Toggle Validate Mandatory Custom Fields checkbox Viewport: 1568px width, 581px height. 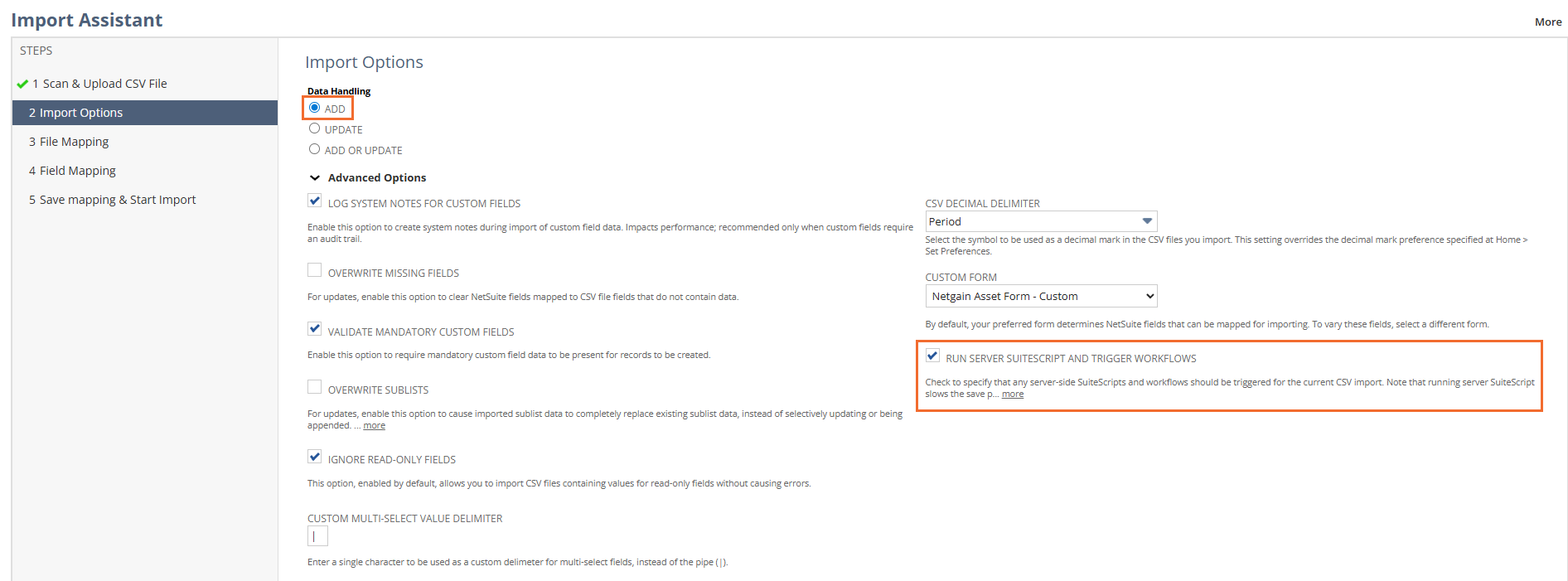[x=314, y=328]
